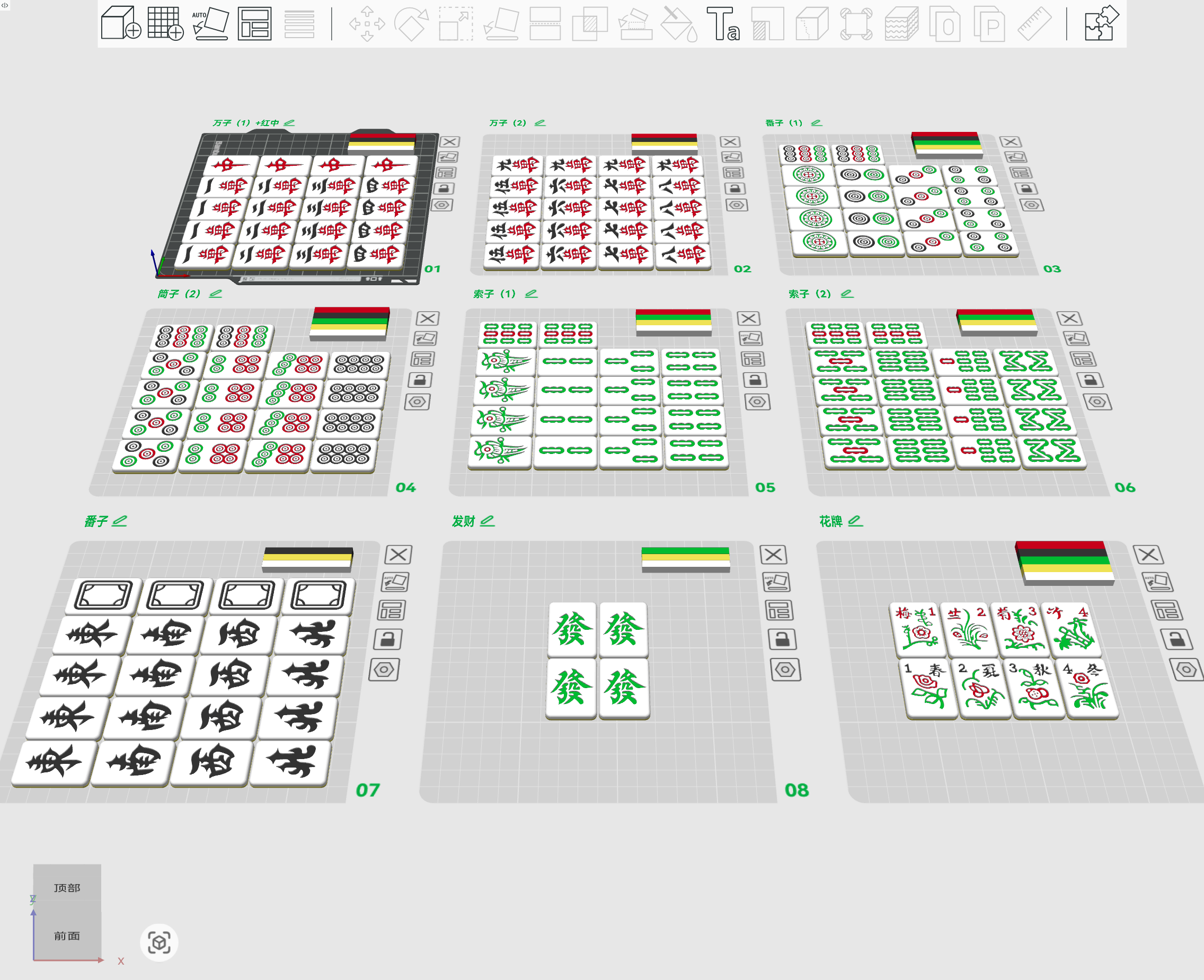Select the fuzzy skin wavy-cube tool

(x=901, y=24)
